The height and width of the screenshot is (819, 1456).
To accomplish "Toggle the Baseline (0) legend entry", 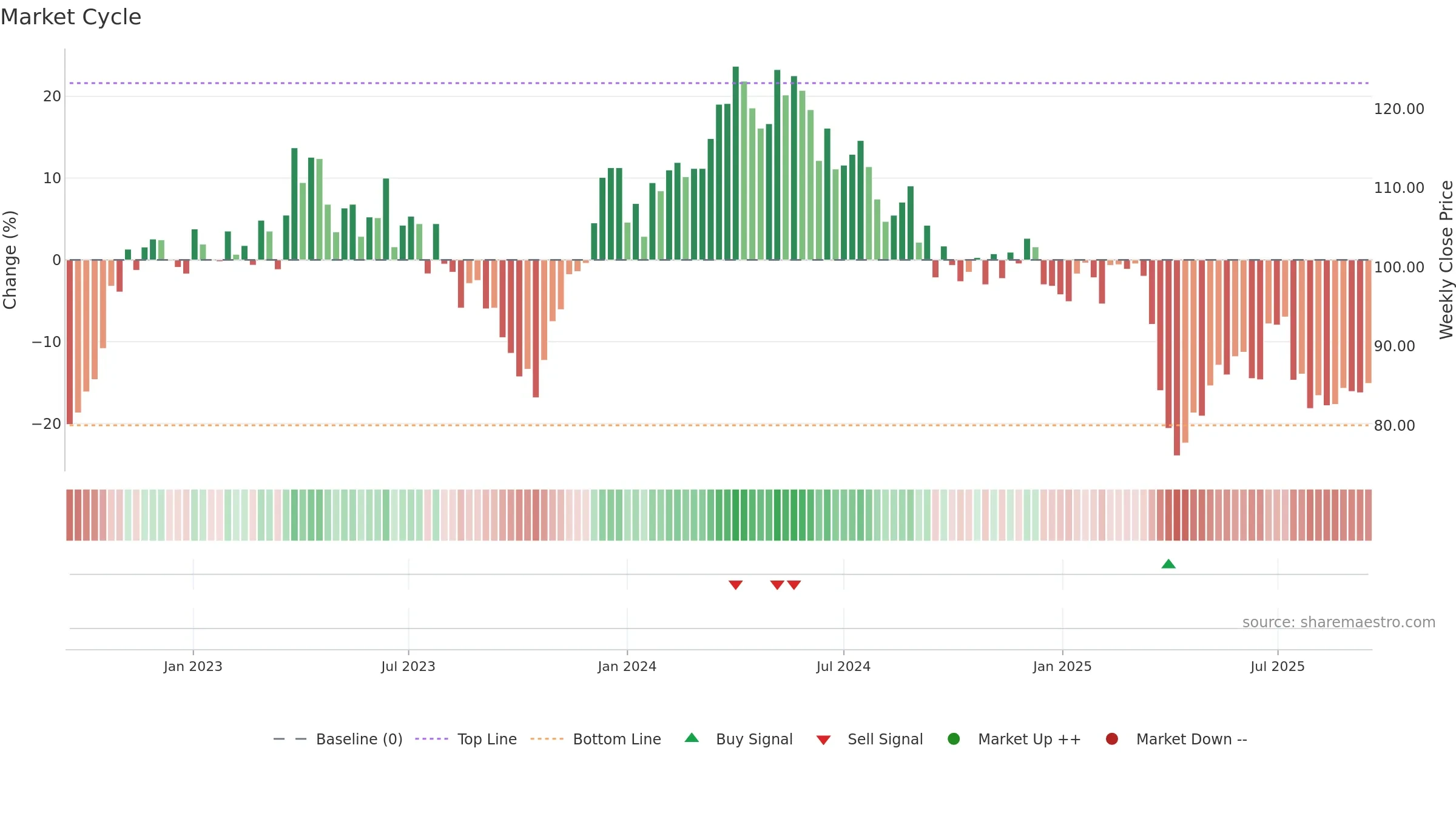I will pyautogui.click(x=338, y=739).
